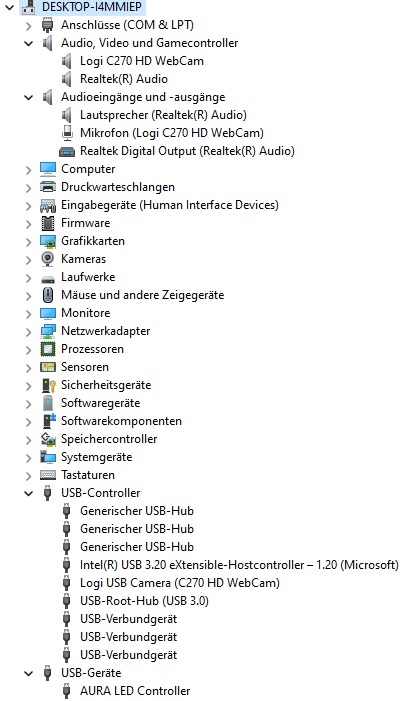Select the AURA LED Controller label

coord(135,691)
